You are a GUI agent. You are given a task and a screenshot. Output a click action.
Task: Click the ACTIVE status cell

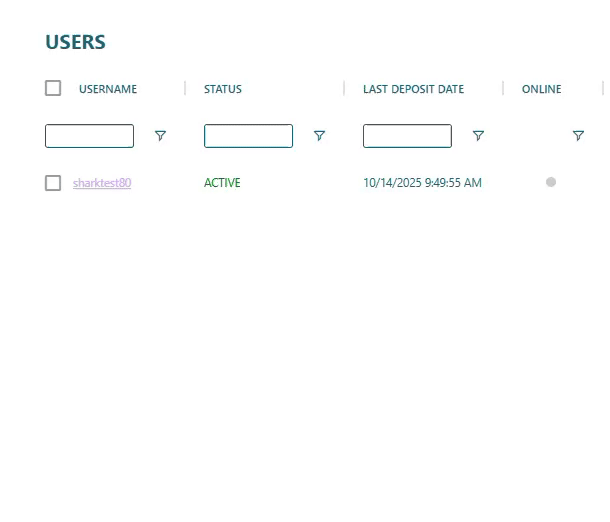pos(222,183)
